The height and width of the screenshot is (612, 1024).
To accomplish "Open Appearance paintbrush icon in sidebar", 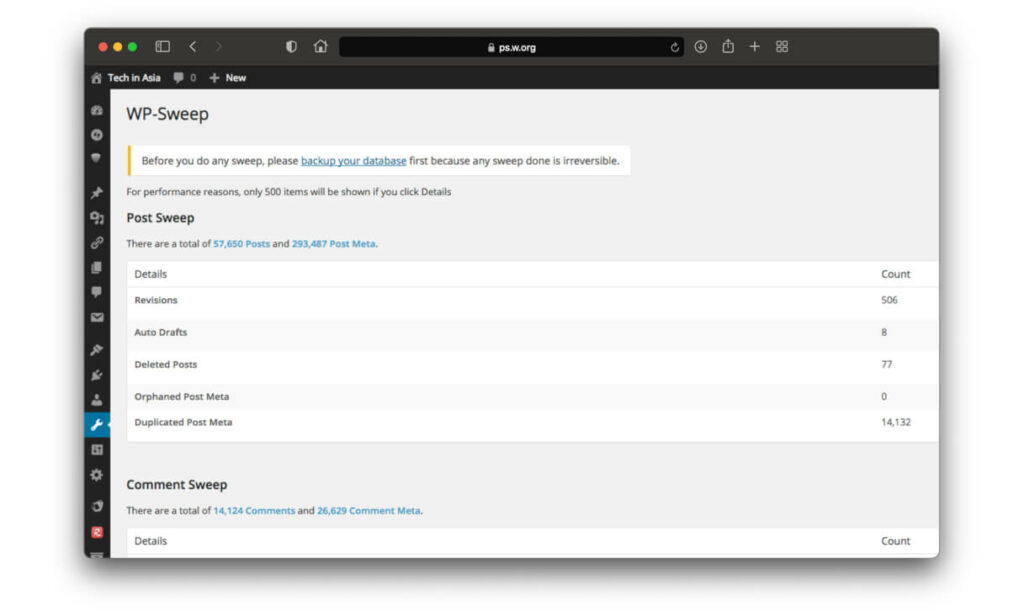I will (x=97, y=349).
